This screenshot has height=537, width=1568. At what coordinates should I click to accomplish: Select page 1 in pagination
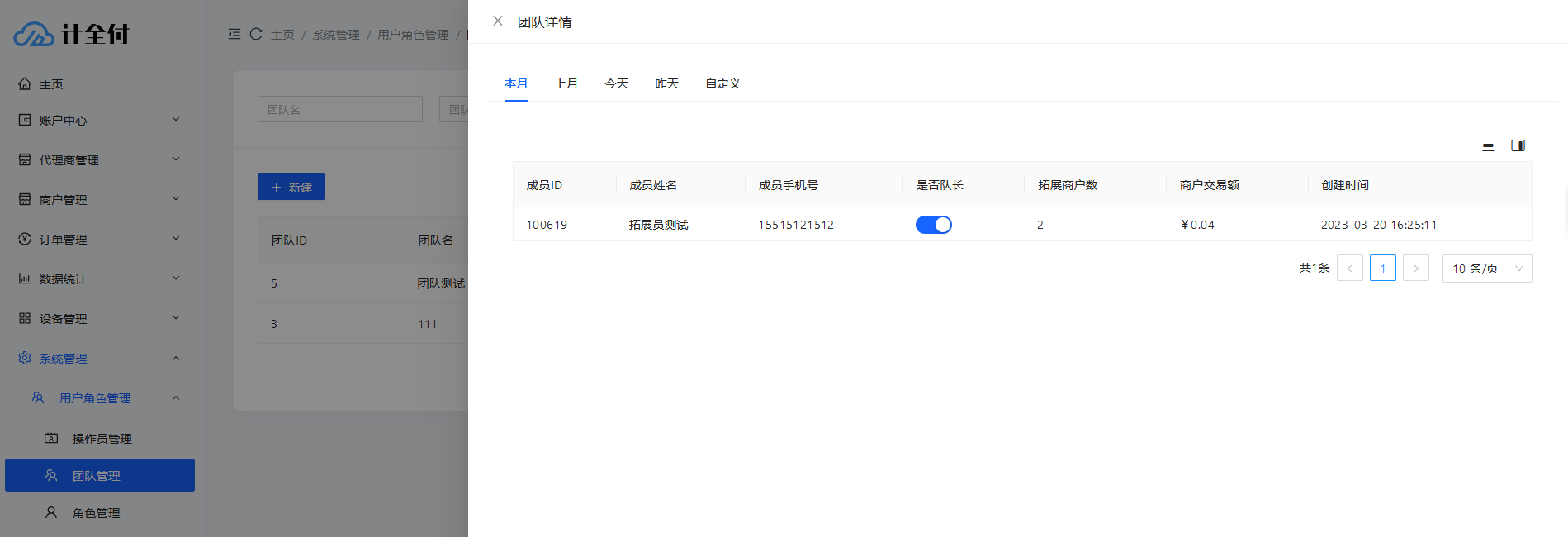pyautogui.click(x=1383, y=268)
